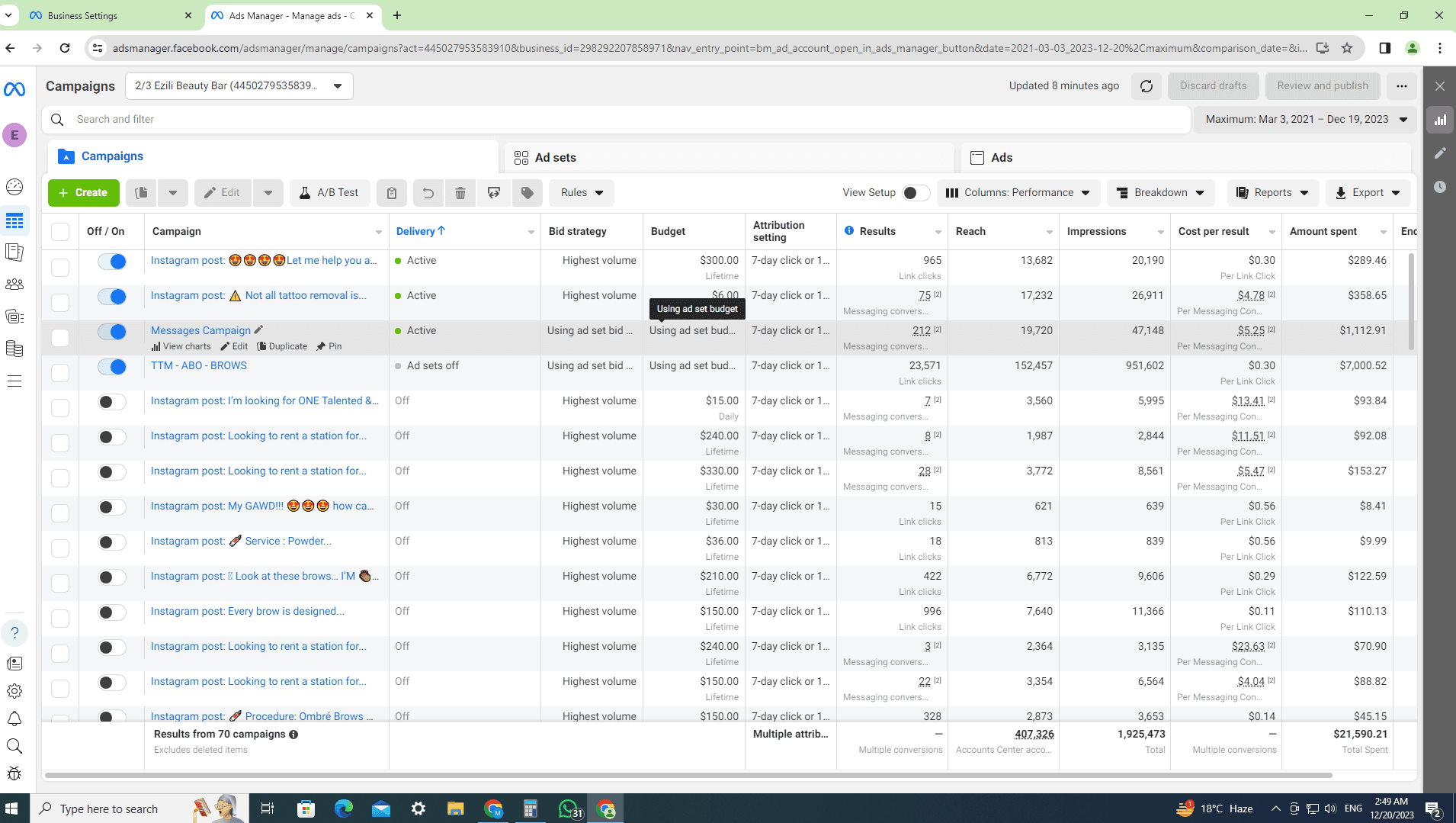Turn off TTM - ABO - BROWS toggle
The width and height of the screenshot is (1456, 823).
[x=112, y=367]
